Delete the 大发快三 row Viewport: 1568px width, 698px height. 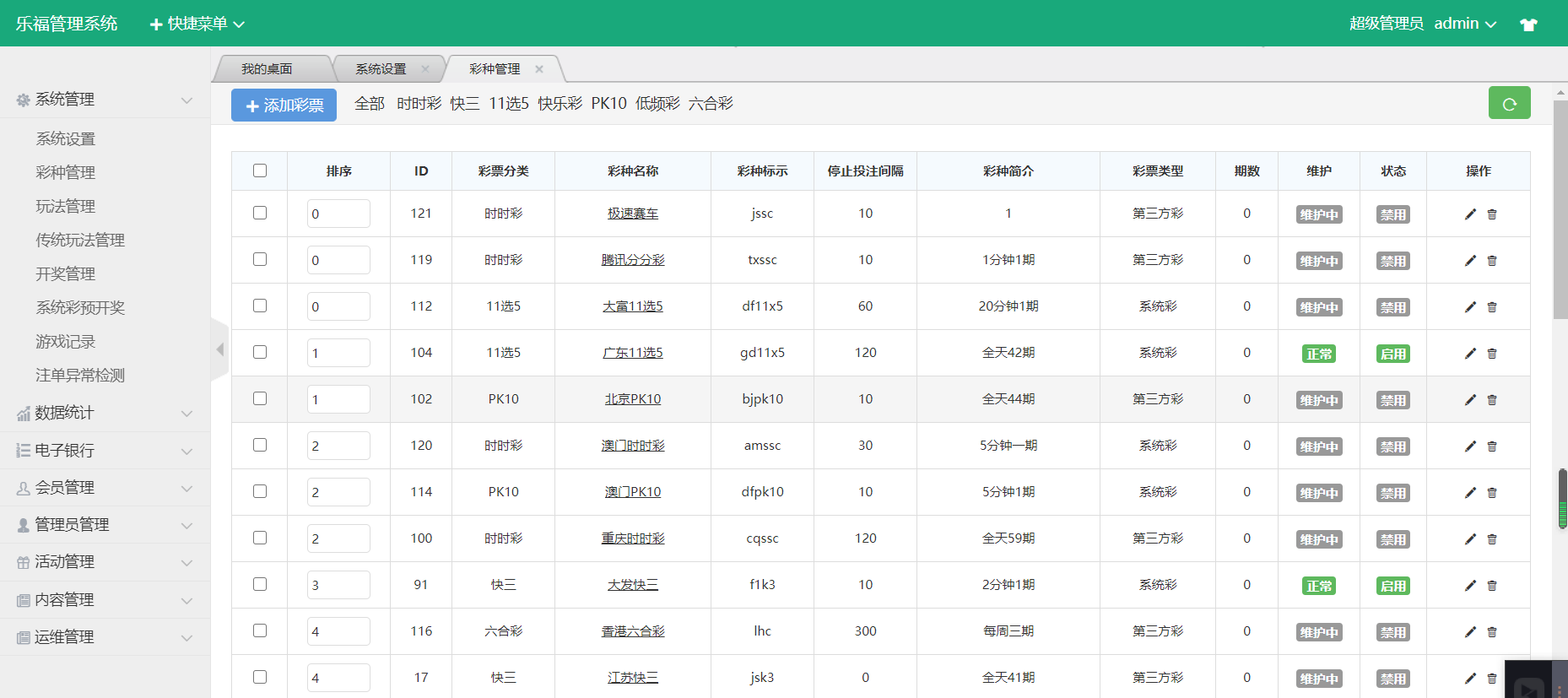pos(1492,586)
